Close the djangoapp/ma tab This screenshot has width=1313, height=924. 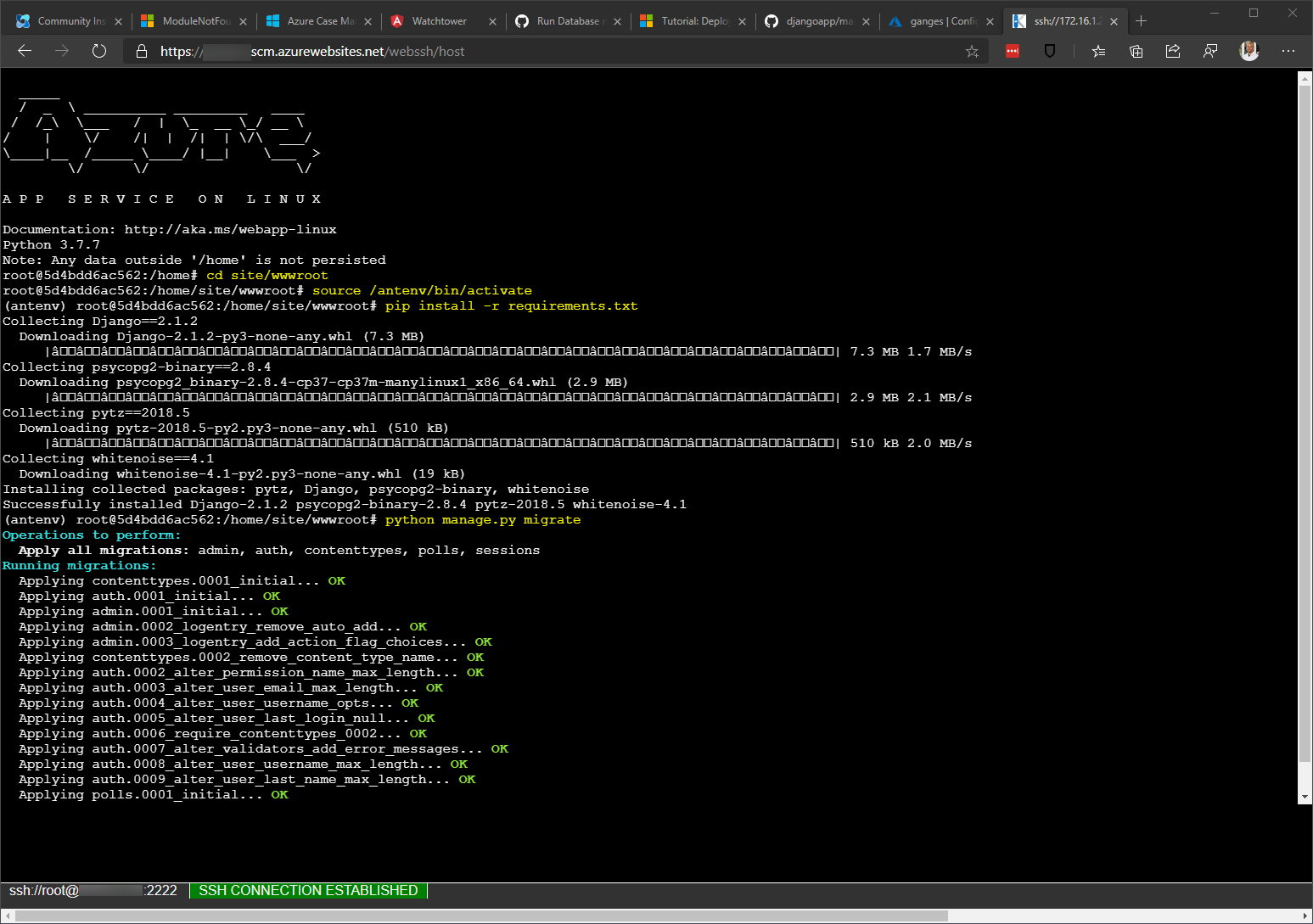[x=866, y=22]
